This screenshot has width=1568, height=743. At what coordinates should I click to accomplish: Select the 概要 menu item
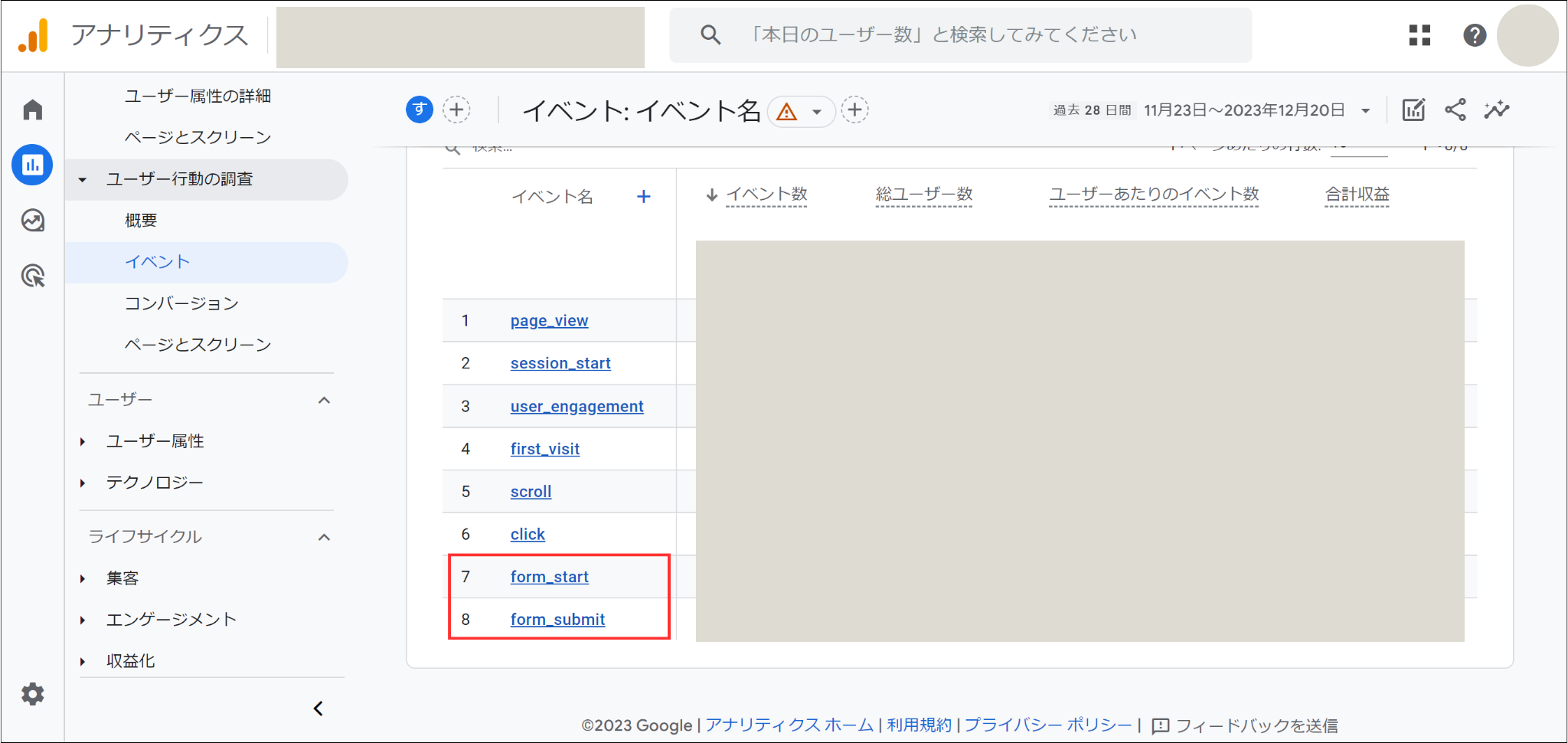click(x=141, y=221)
